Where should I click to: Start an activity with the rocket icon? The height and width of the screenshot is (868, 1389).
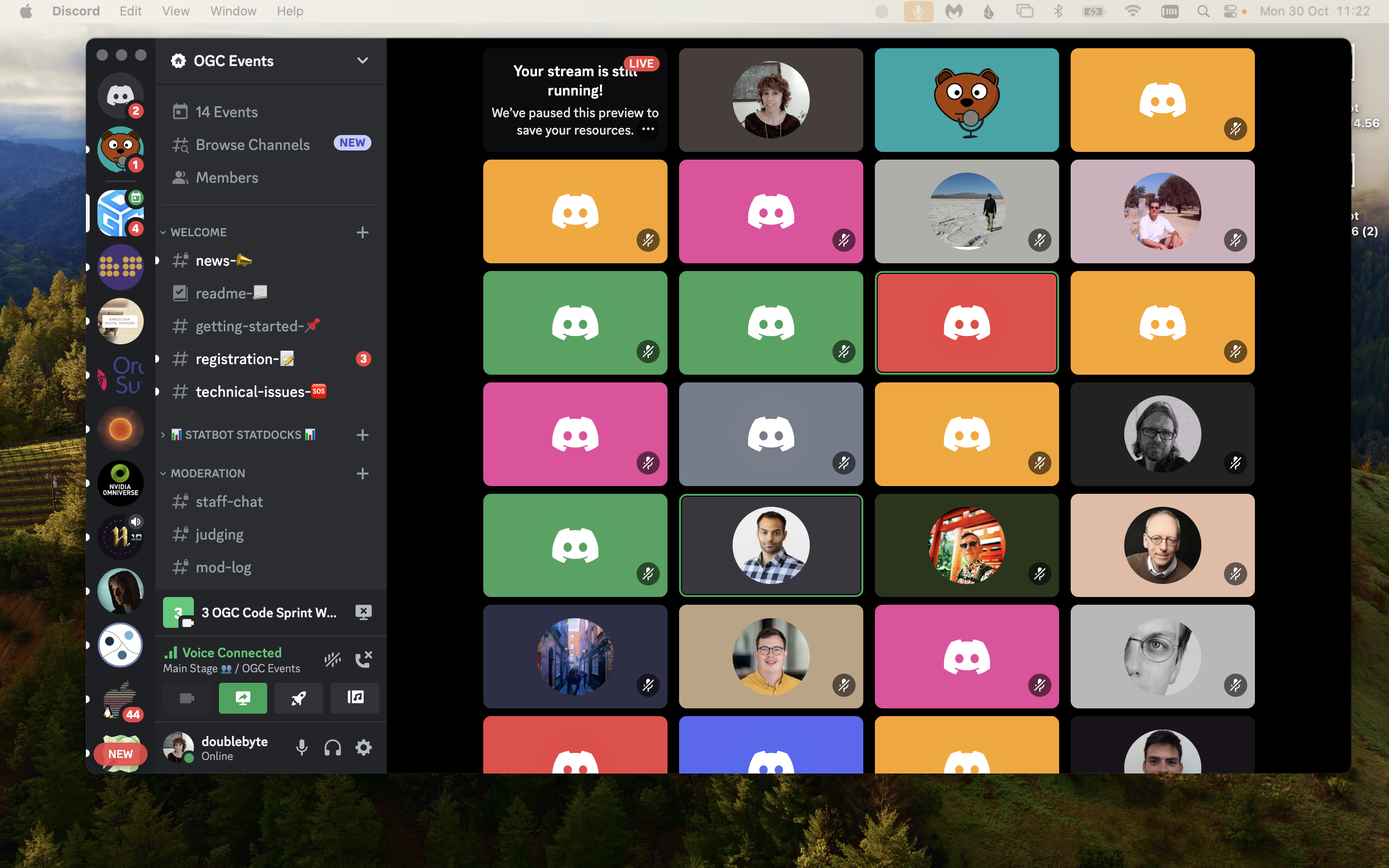[299, 698]
